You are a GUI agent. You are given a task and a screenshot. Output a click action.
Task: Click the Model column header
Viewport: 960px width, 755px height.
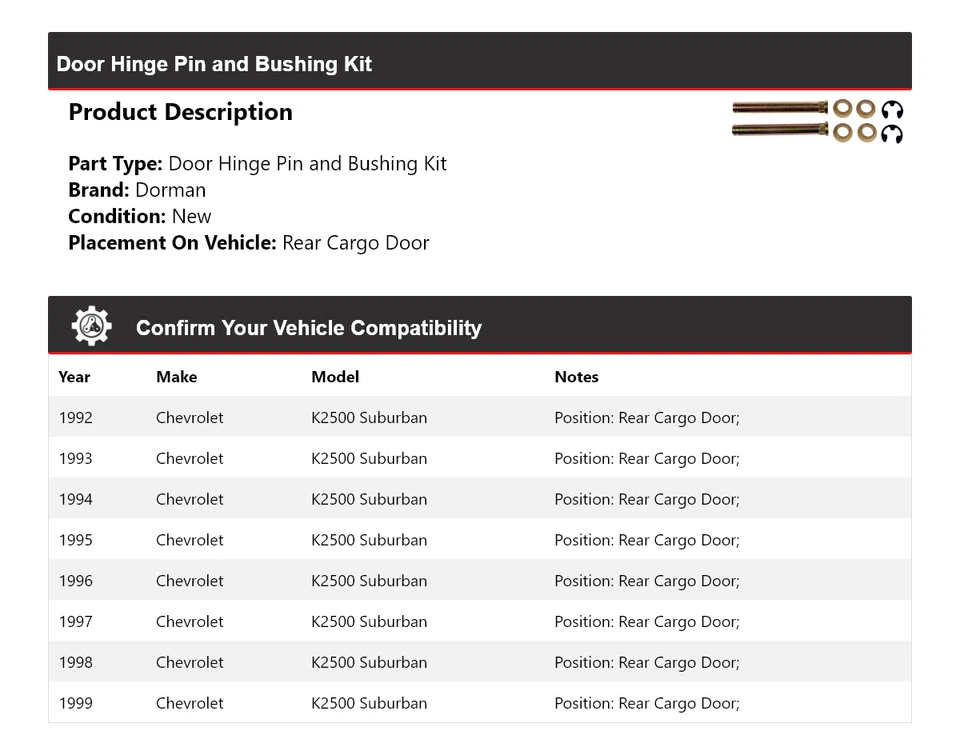click(335, 377)
